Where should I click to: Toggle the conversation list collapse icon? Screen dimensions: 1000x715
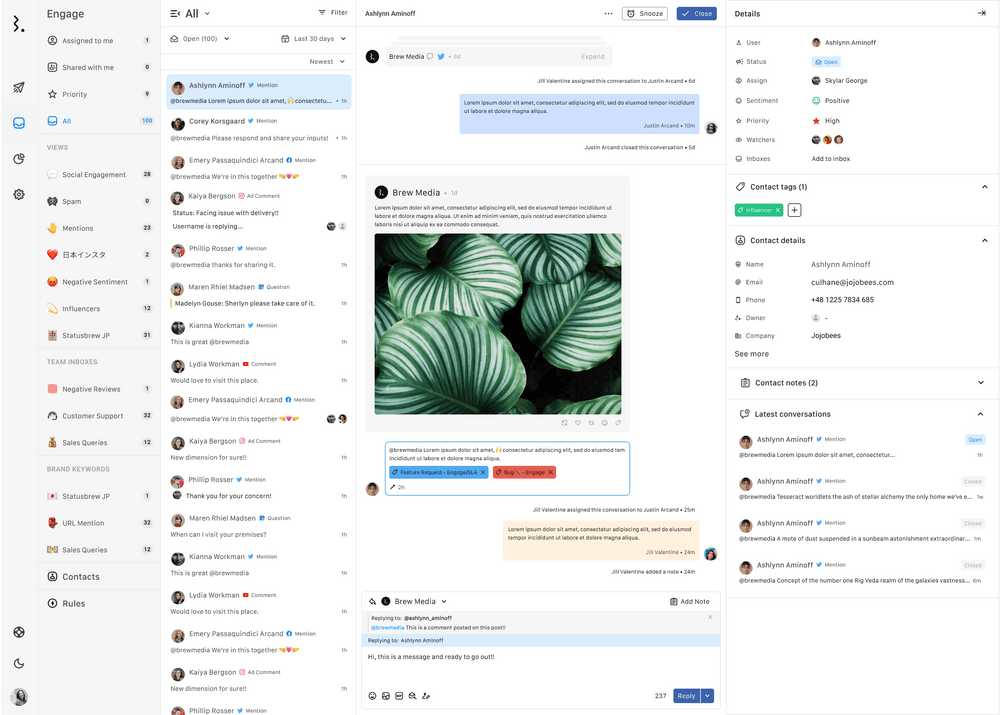tap(176, 14)
